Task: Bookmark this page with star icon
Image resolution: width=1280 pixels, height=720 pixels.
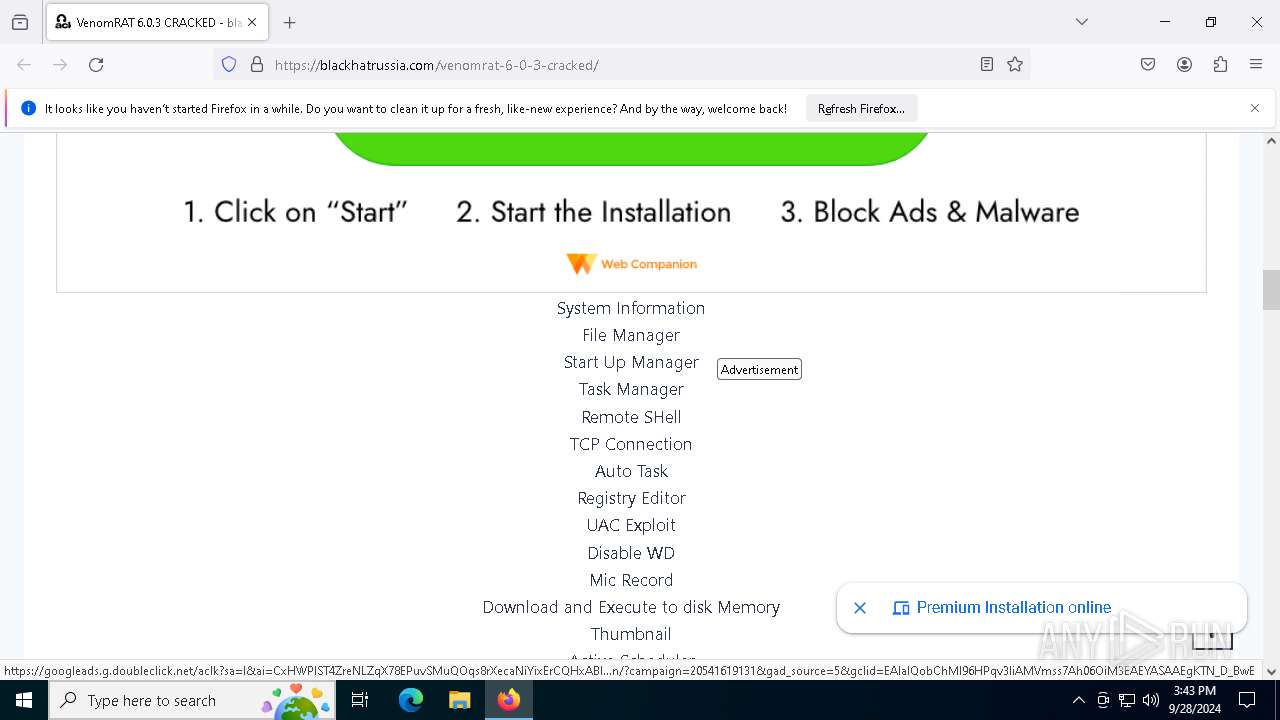Action: (1015, 65)
